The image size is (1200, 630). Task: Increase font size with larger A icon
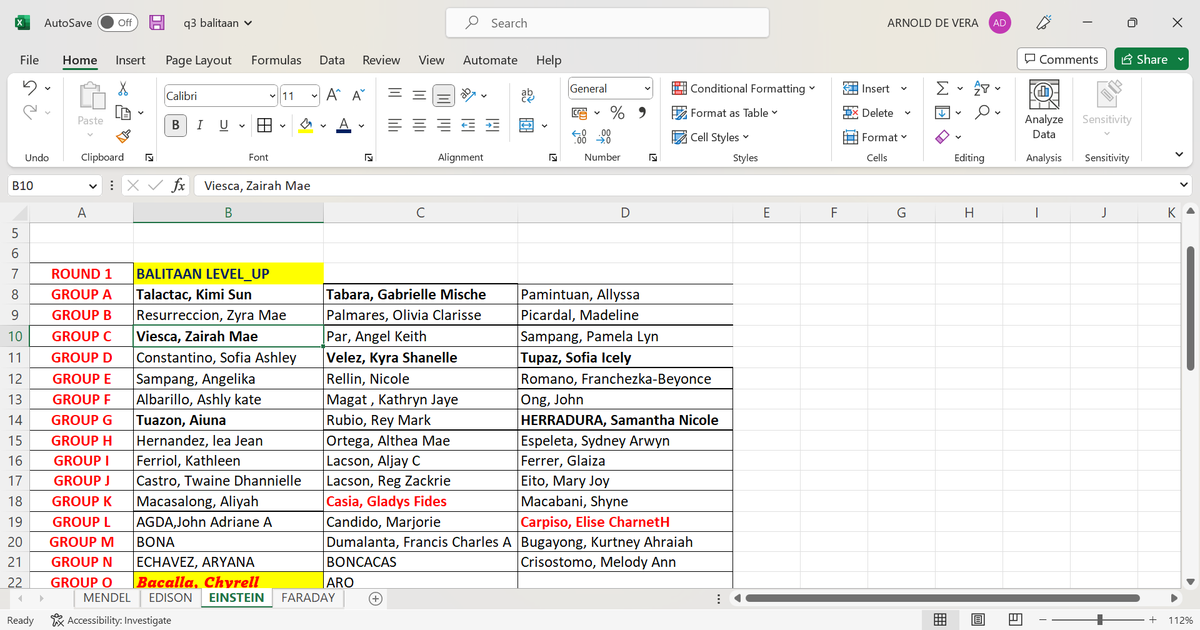point(334,96)
